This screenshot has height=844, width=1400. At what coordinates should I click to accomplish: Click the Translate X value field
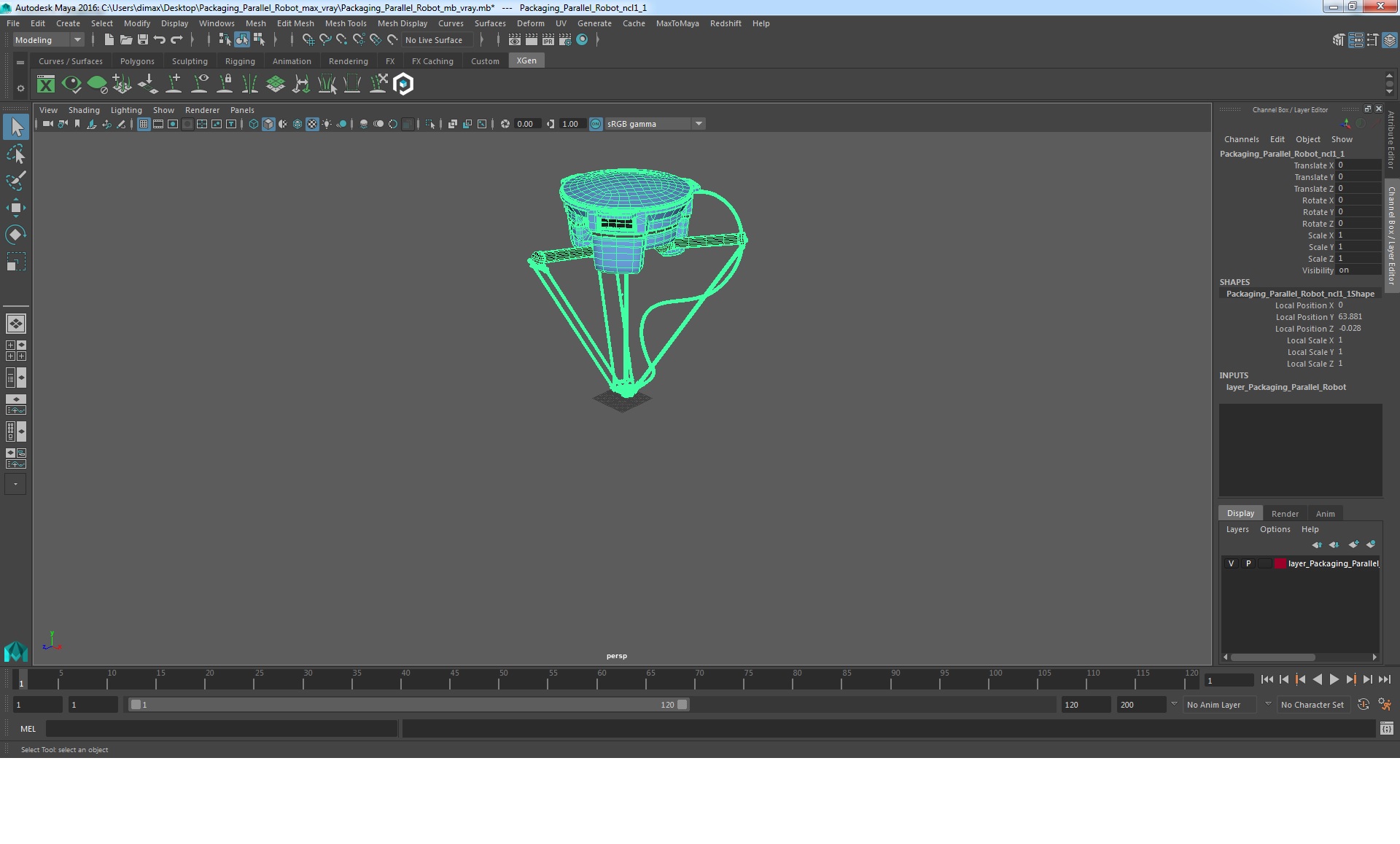click(1359, 165)
